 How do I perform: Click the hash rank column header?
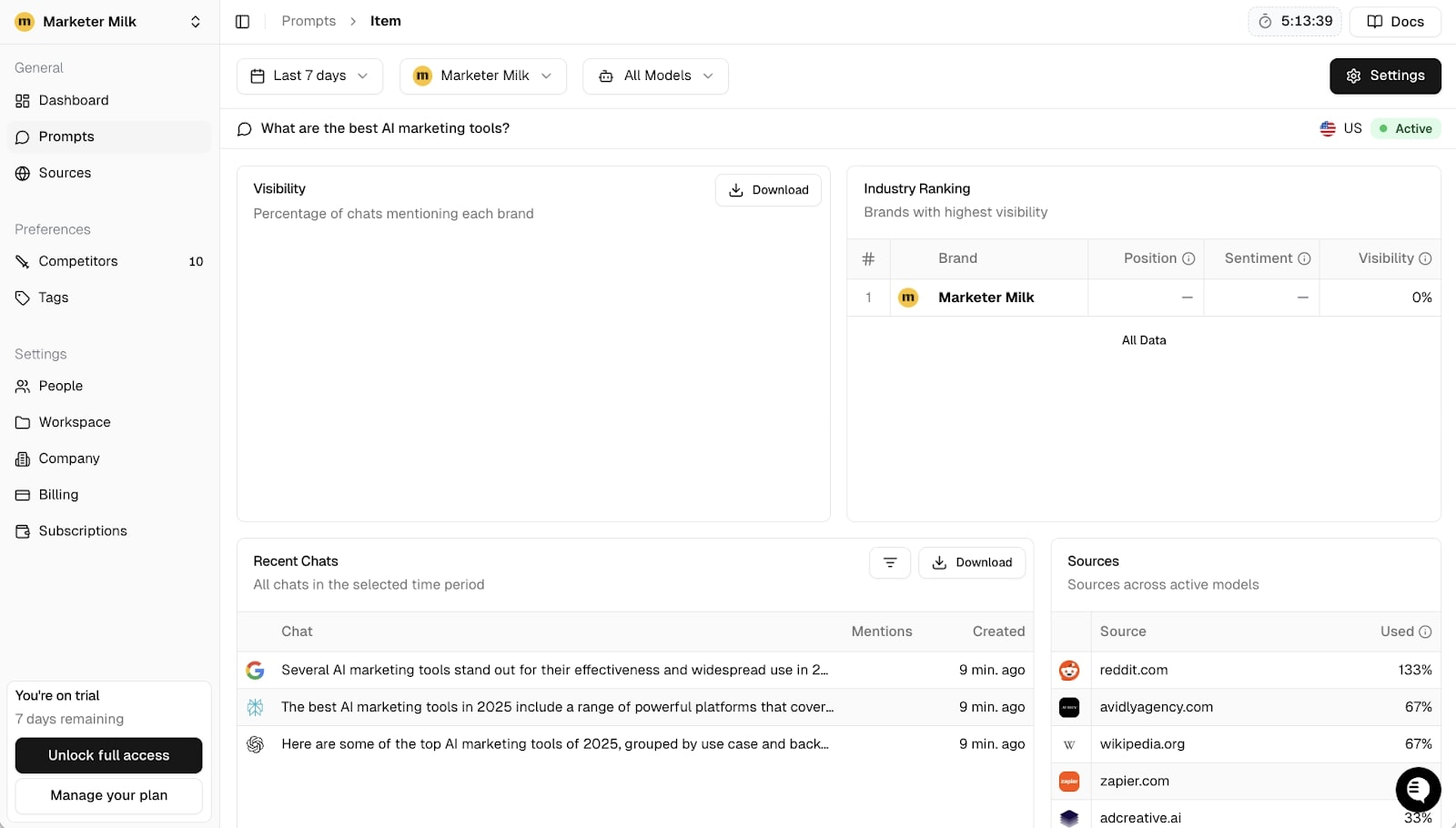coord(868,258)
